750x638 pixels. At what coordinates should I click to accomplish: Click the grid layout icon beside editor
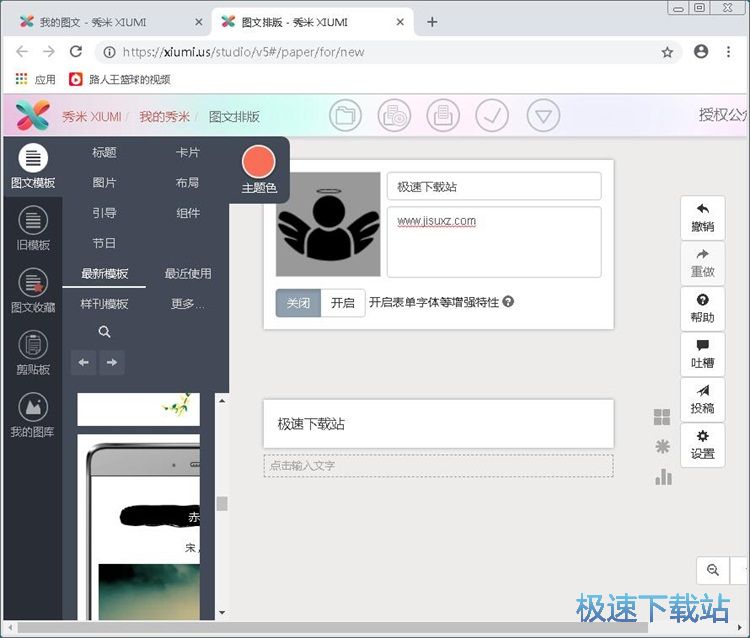coord(662,417)
